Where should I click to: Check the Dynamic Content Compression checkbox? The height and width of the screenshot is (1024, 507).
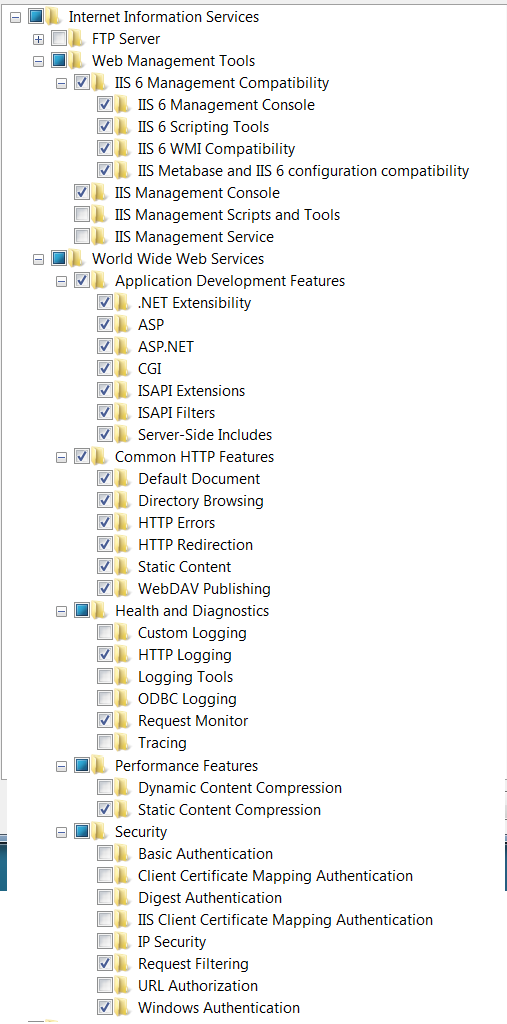(105, 788)
